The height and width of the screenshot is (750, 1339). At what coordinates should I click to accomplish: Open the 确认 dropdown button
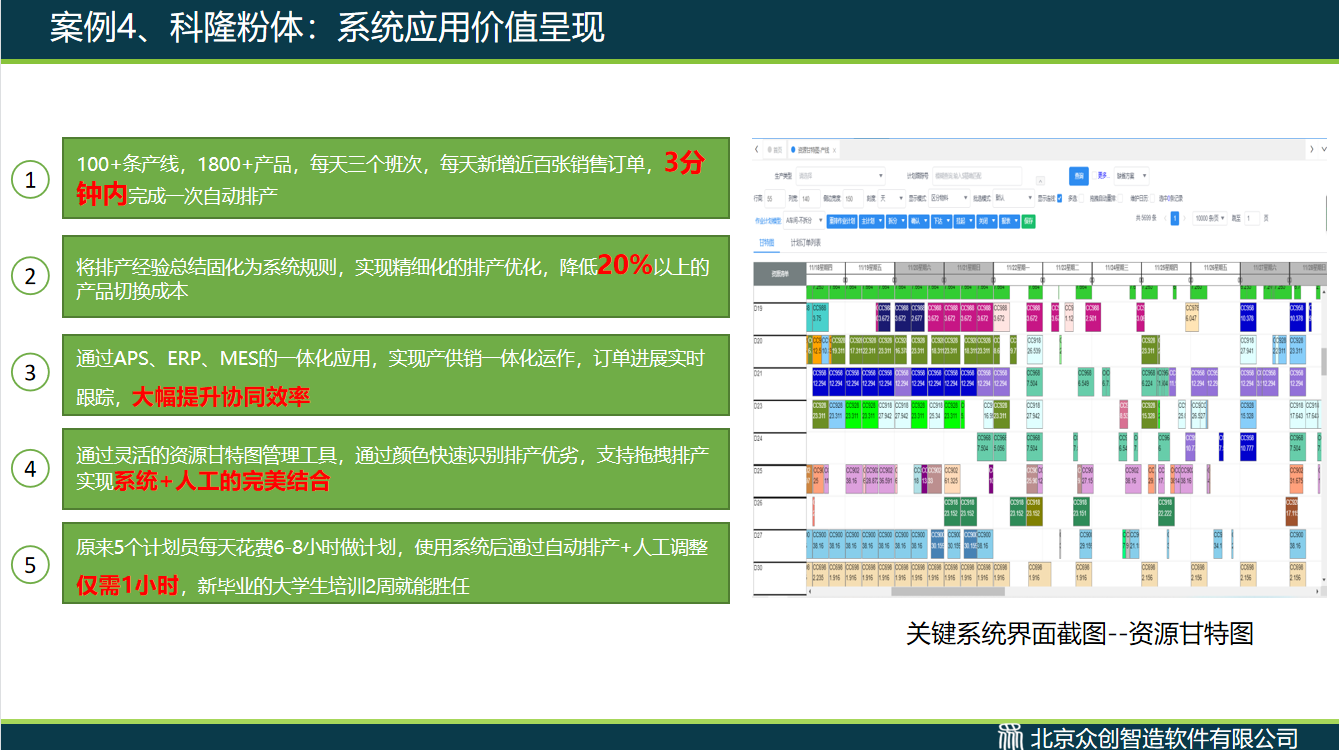point(919,221)
